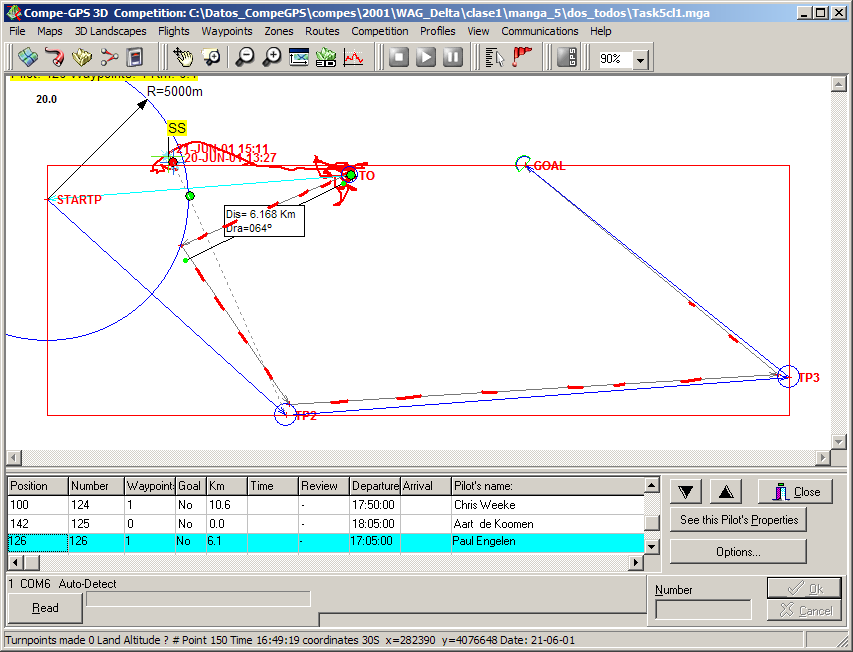The height and width of the screenshot is (652, 853).
Task: Click the Position column header
Action: click(x=38, y=486)
